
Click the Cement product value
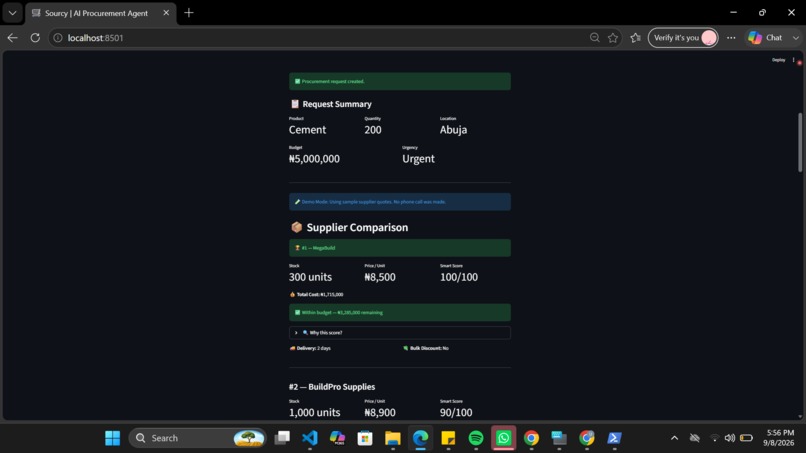pos(307,130)
